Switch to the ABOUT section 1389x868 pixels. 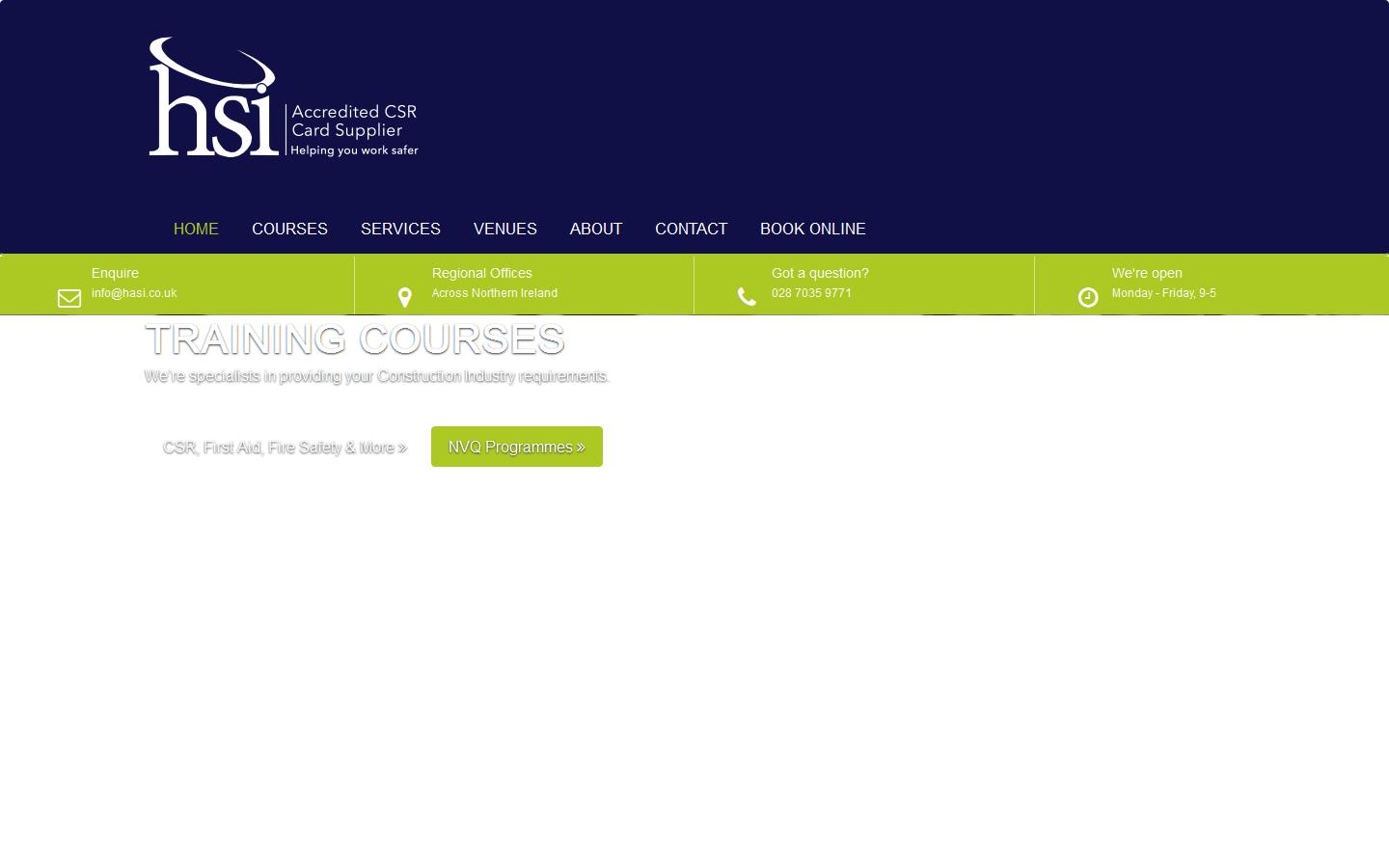(x=595, y=229)
